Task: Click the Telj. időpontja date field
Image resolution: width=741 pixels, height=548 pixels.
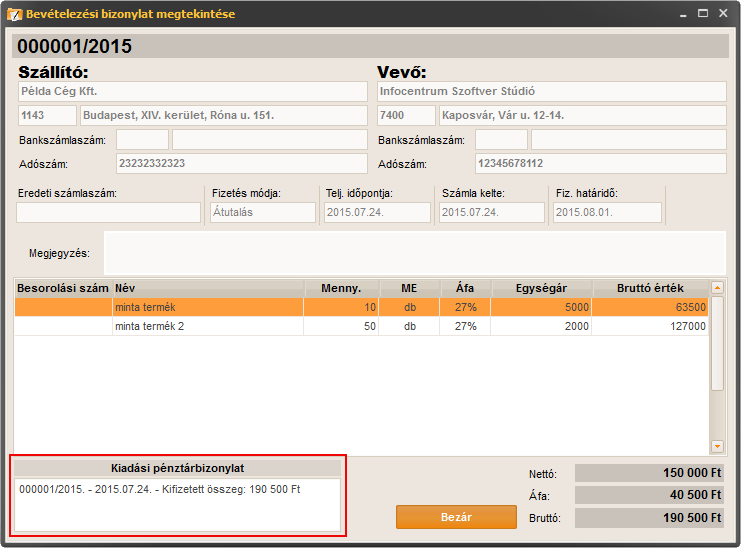Action: 377,213
